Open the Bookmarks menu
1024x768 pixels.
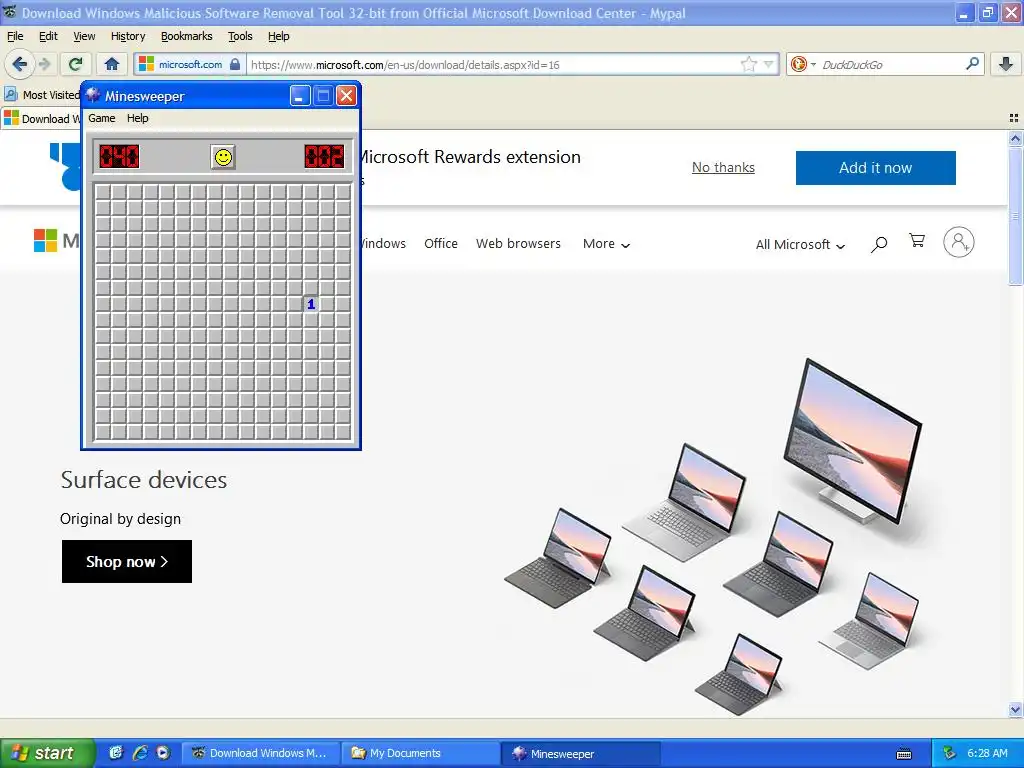(187, 36)
